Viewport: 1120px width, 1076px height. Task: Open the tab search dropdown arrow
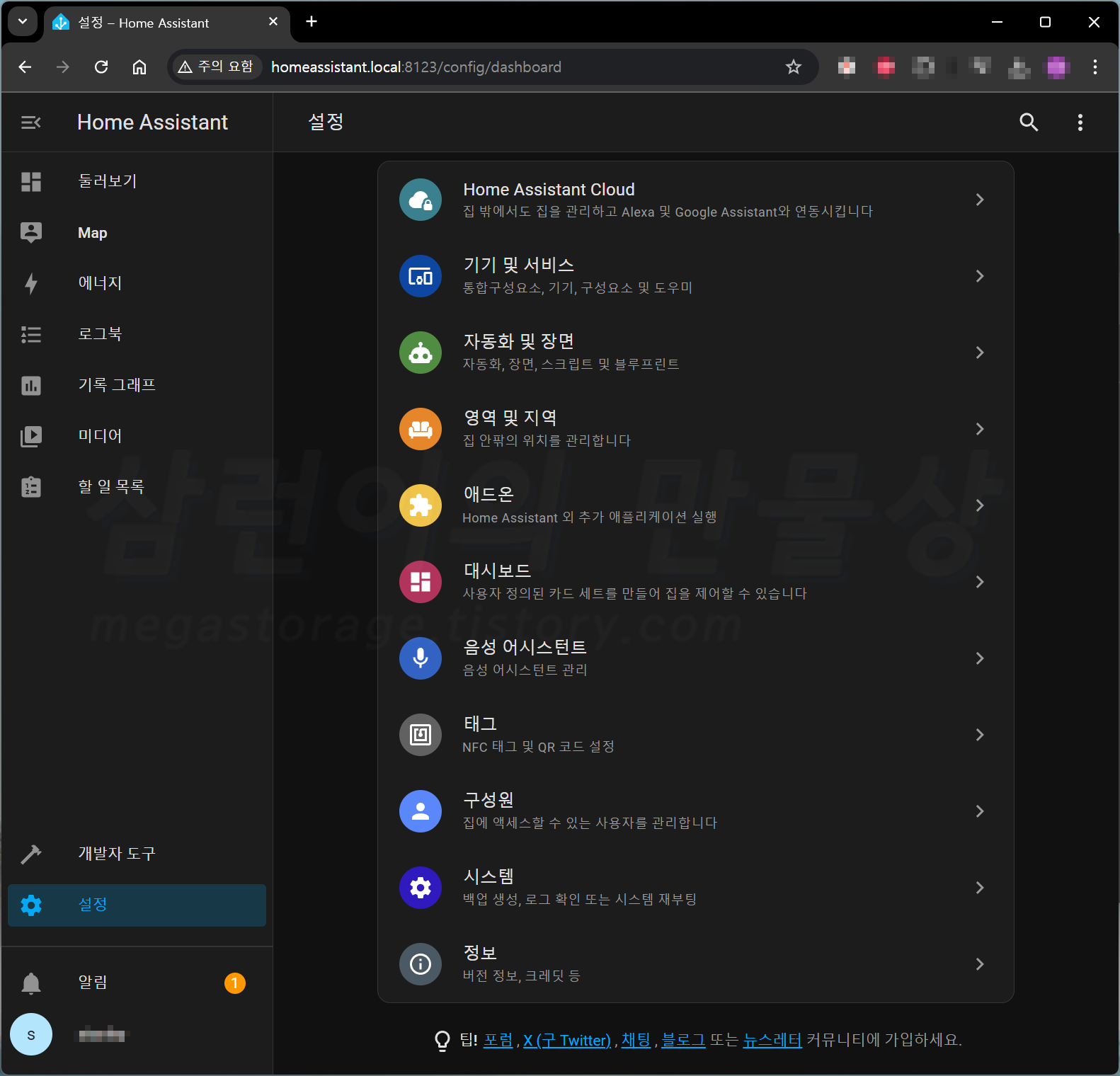(x=23, y=22)
